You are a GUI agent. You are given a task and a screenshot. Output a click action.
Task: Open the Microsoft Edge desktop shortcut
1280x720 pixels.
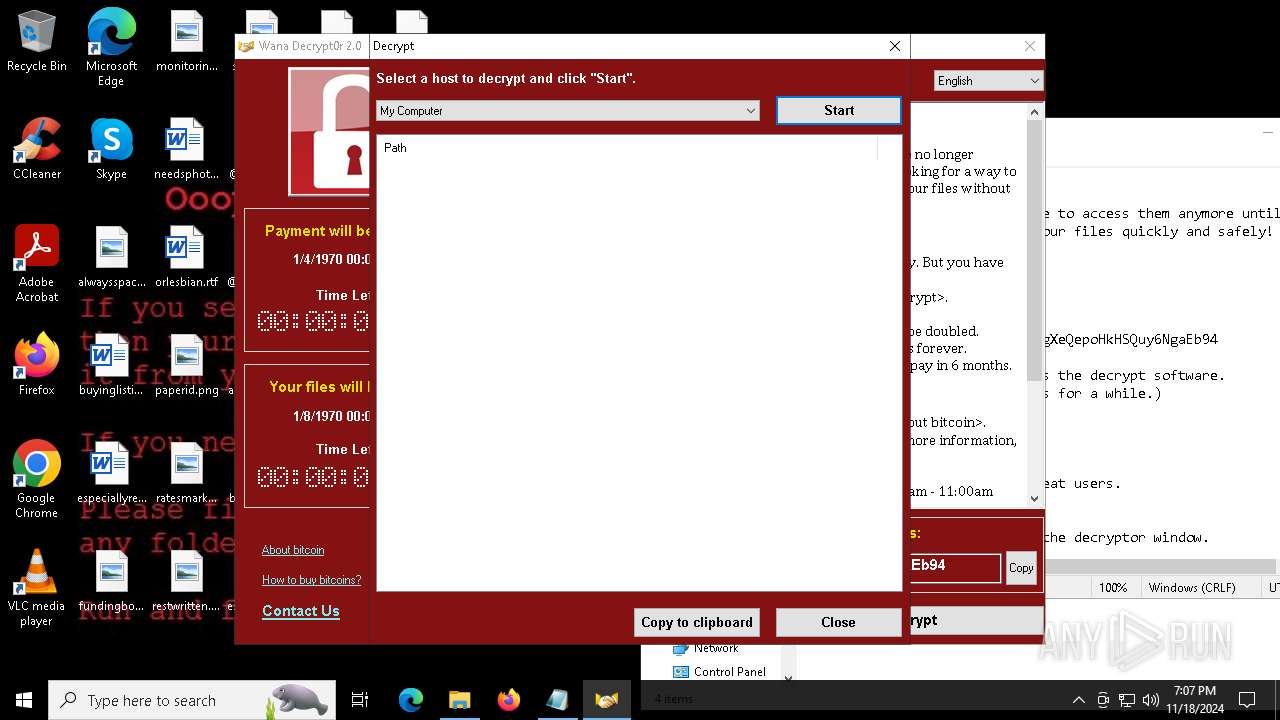pos(111,48)
